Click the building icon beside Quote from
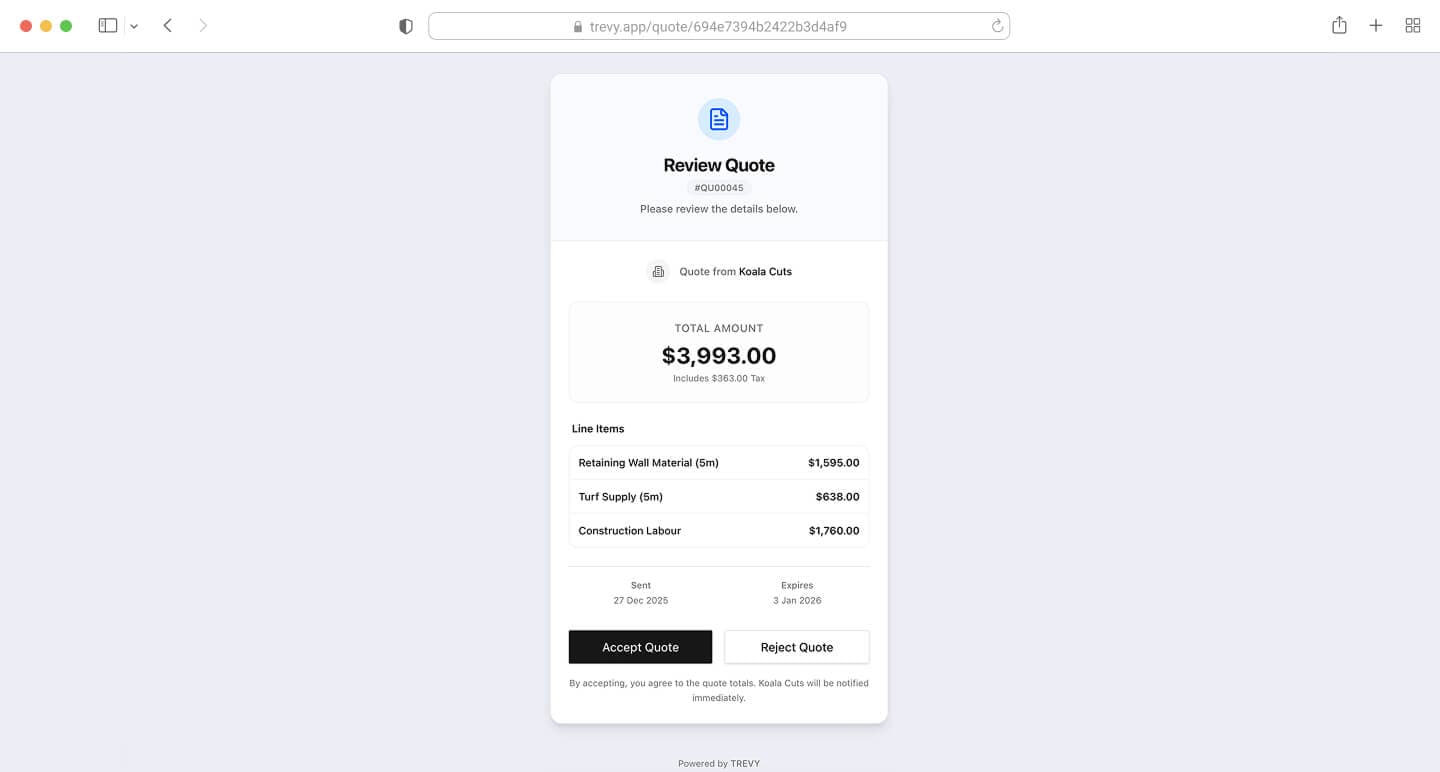Screen dimensions: 1440x772 (658, 271)
